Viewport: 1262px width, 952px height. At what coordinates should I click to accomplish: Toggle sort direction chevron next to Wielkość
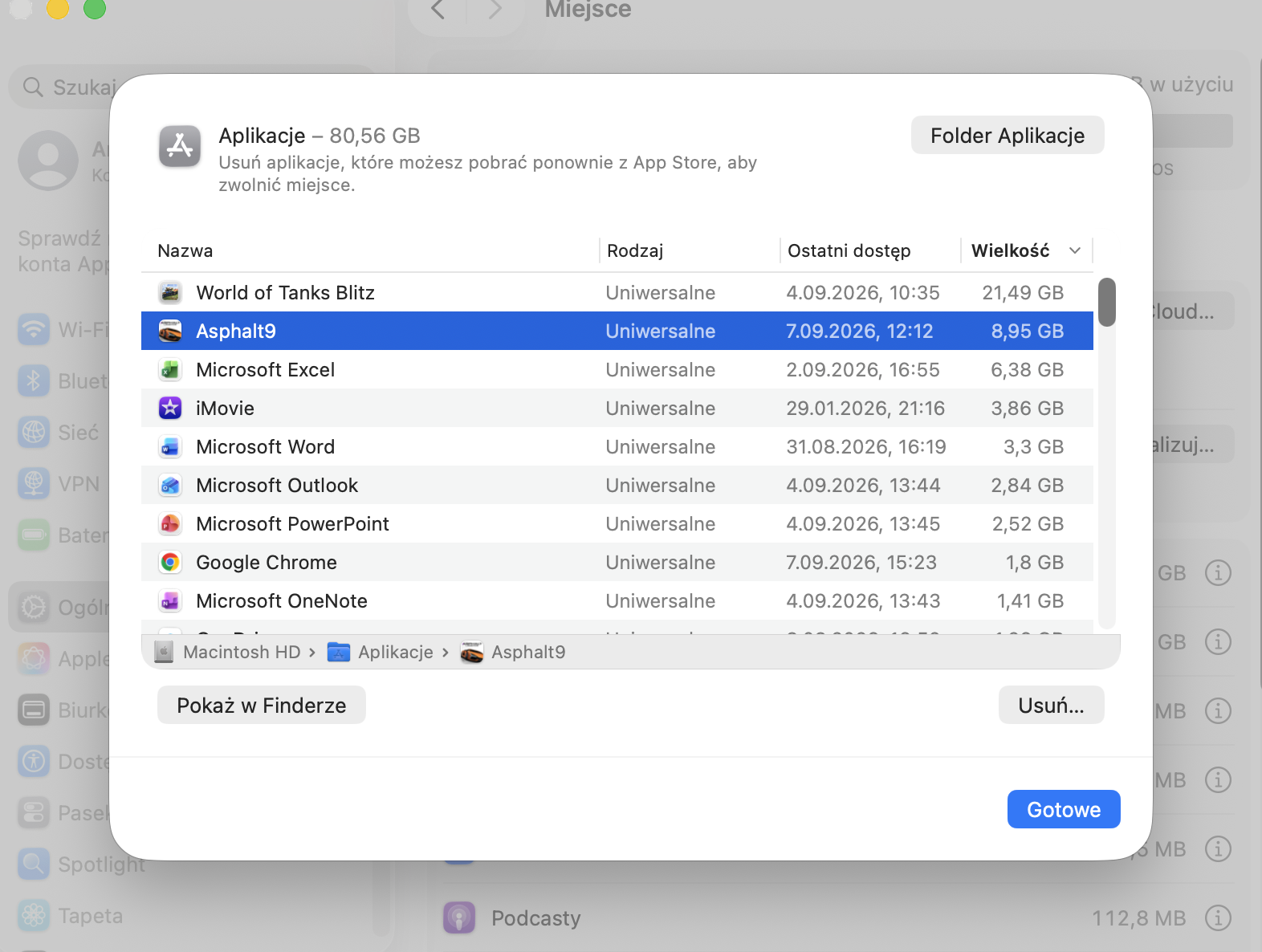[x=1075, y=251]
